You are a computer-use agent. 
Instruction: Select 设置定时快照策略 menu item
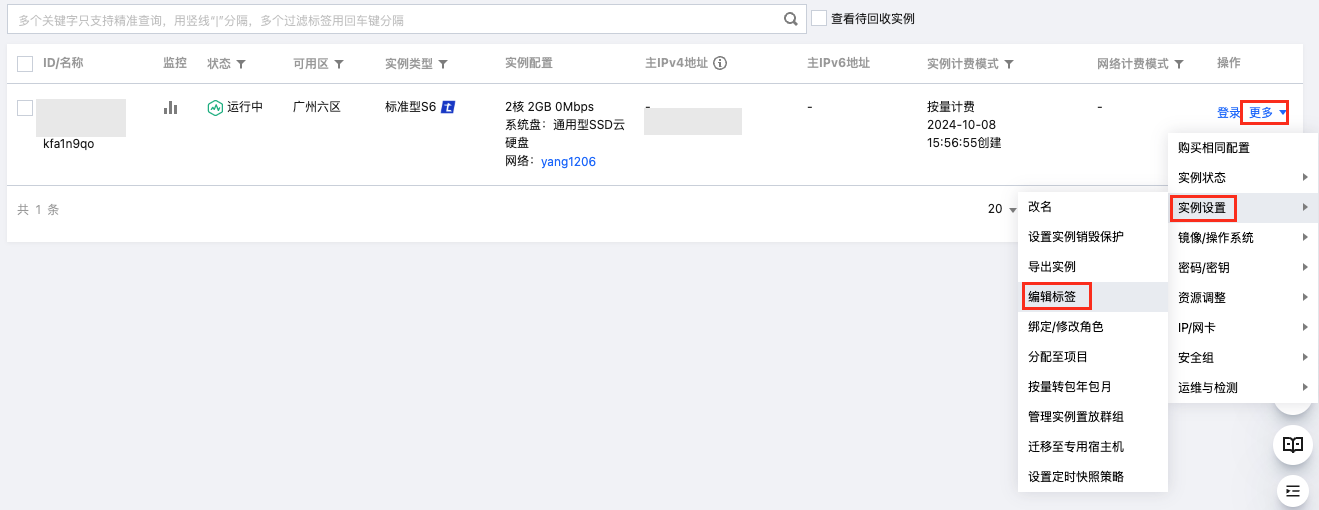coord(1093,476)
